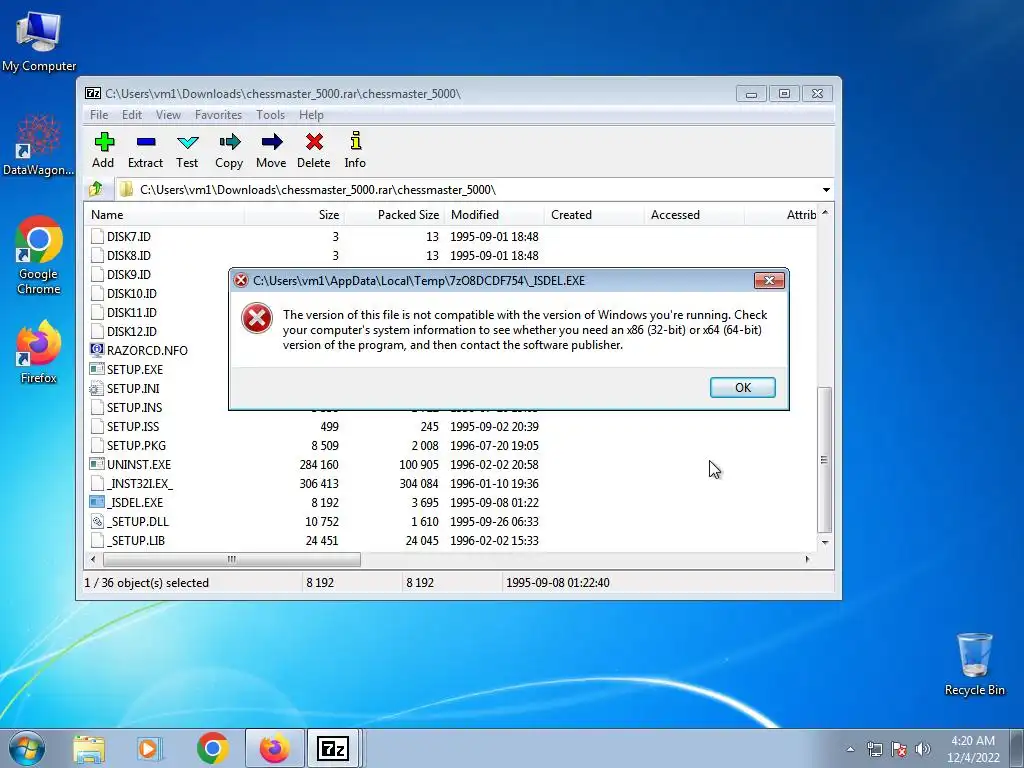Select the UNINST.EXE file icon
Viewport: 1024px width, 768px height.
click(x=97, y=464)
